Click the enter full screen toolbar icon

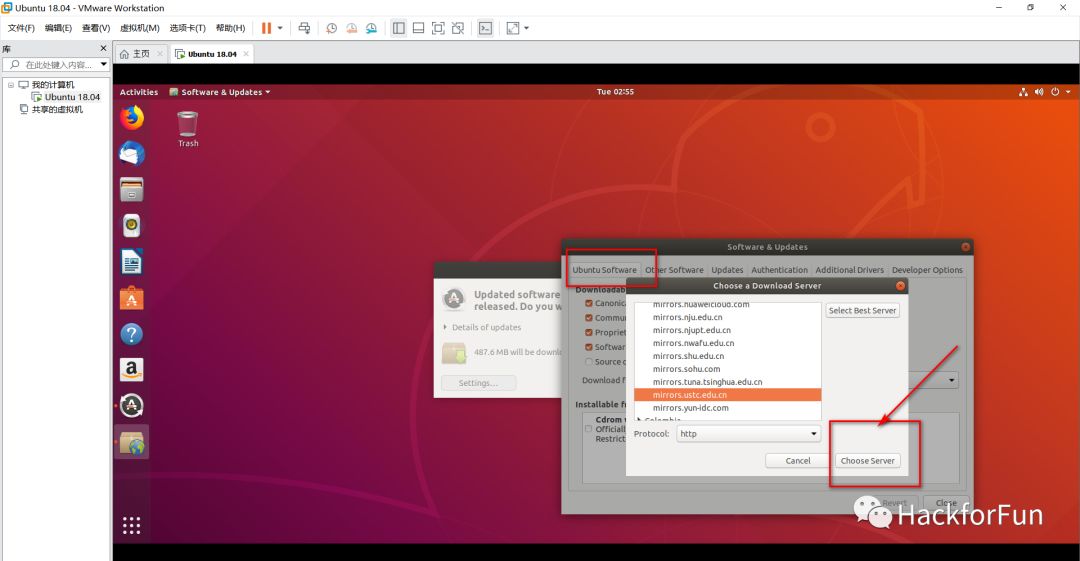coord(438,28)
